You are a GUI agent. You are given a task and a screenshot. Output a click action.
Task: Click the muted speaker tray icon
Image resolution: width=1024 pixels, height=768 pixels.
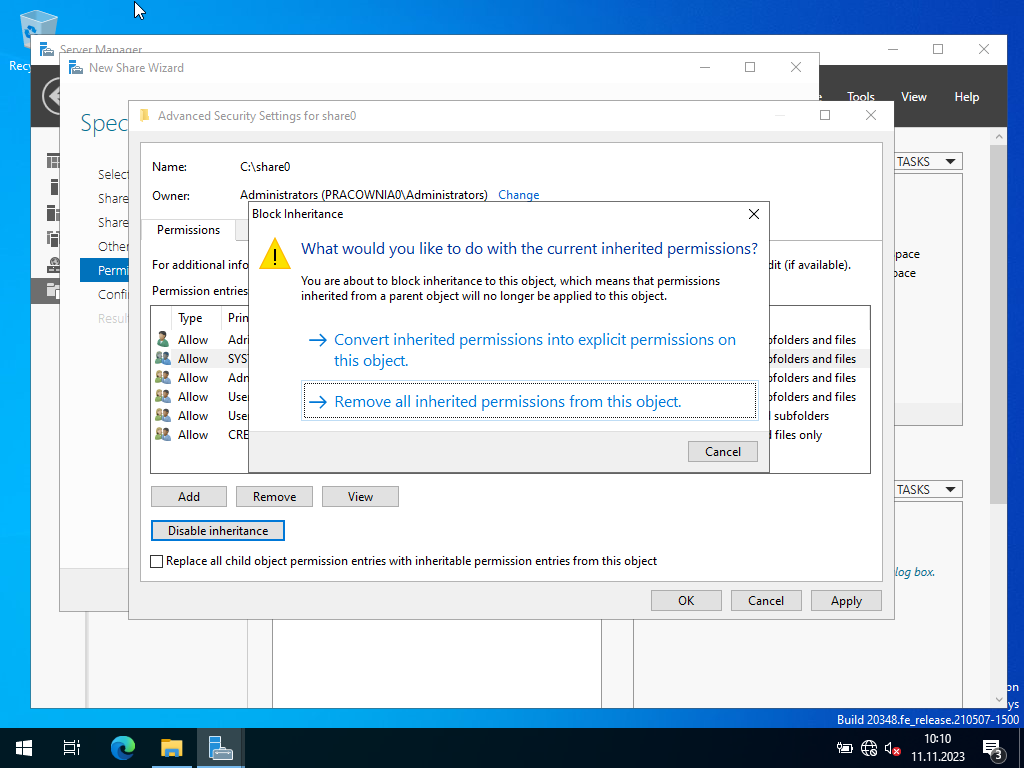tap(893, 748)
